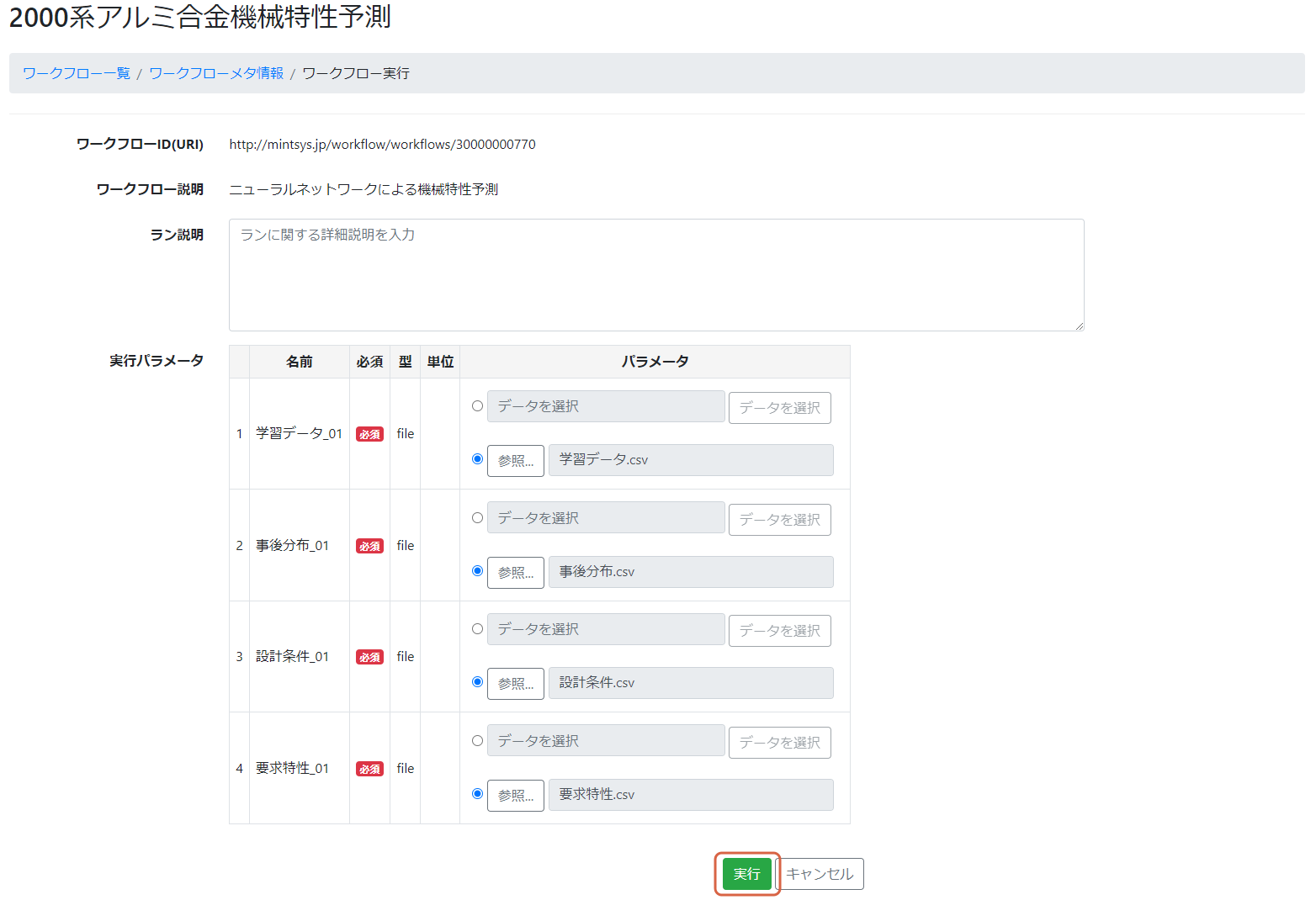The image size is (1316, 900).
Task: Click the 単位 column header
Action: tap(440, 362)
